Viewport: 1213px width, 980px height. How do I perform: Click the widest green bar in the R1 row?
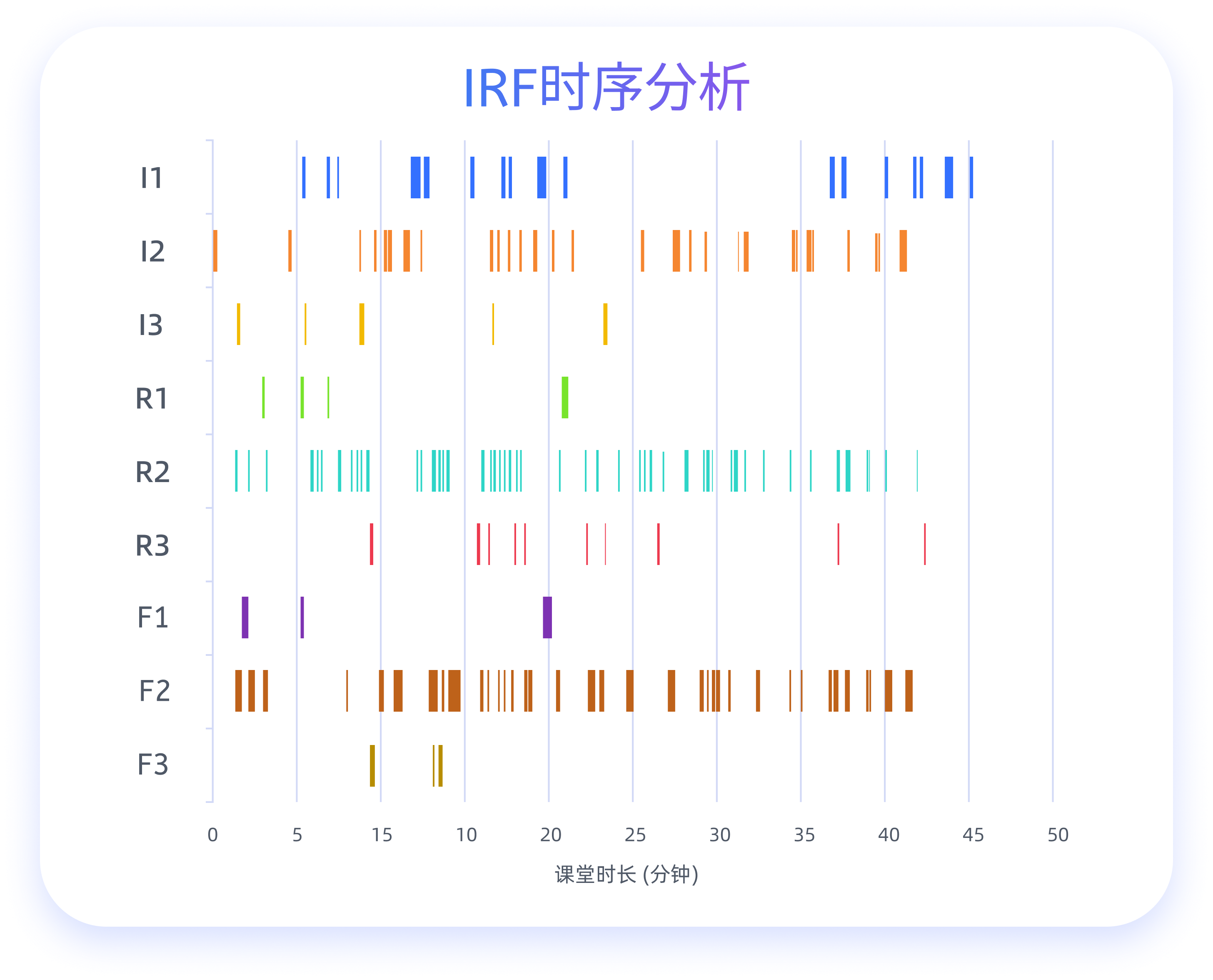[564, 397]
